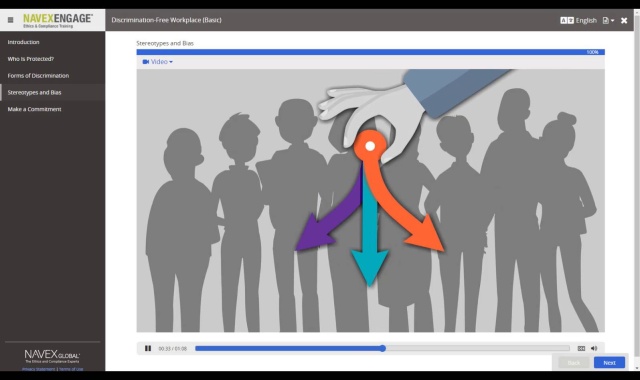The height and width of the screenshot is (380, 640).
Task: Click the video camera icon
Action: click(x=146, y=62)
